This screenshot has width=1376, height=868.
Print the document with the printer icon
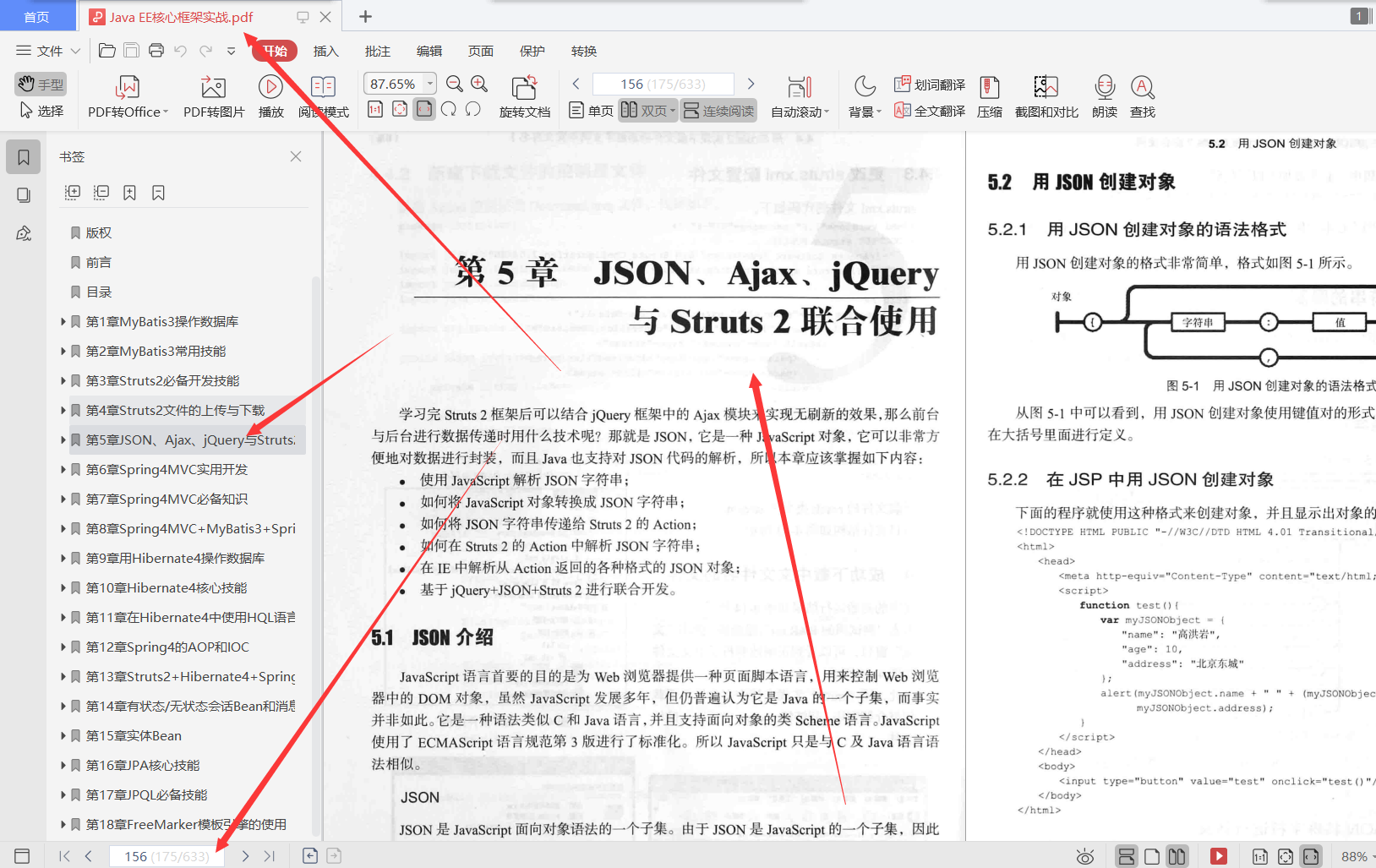(x=156, y=51)
